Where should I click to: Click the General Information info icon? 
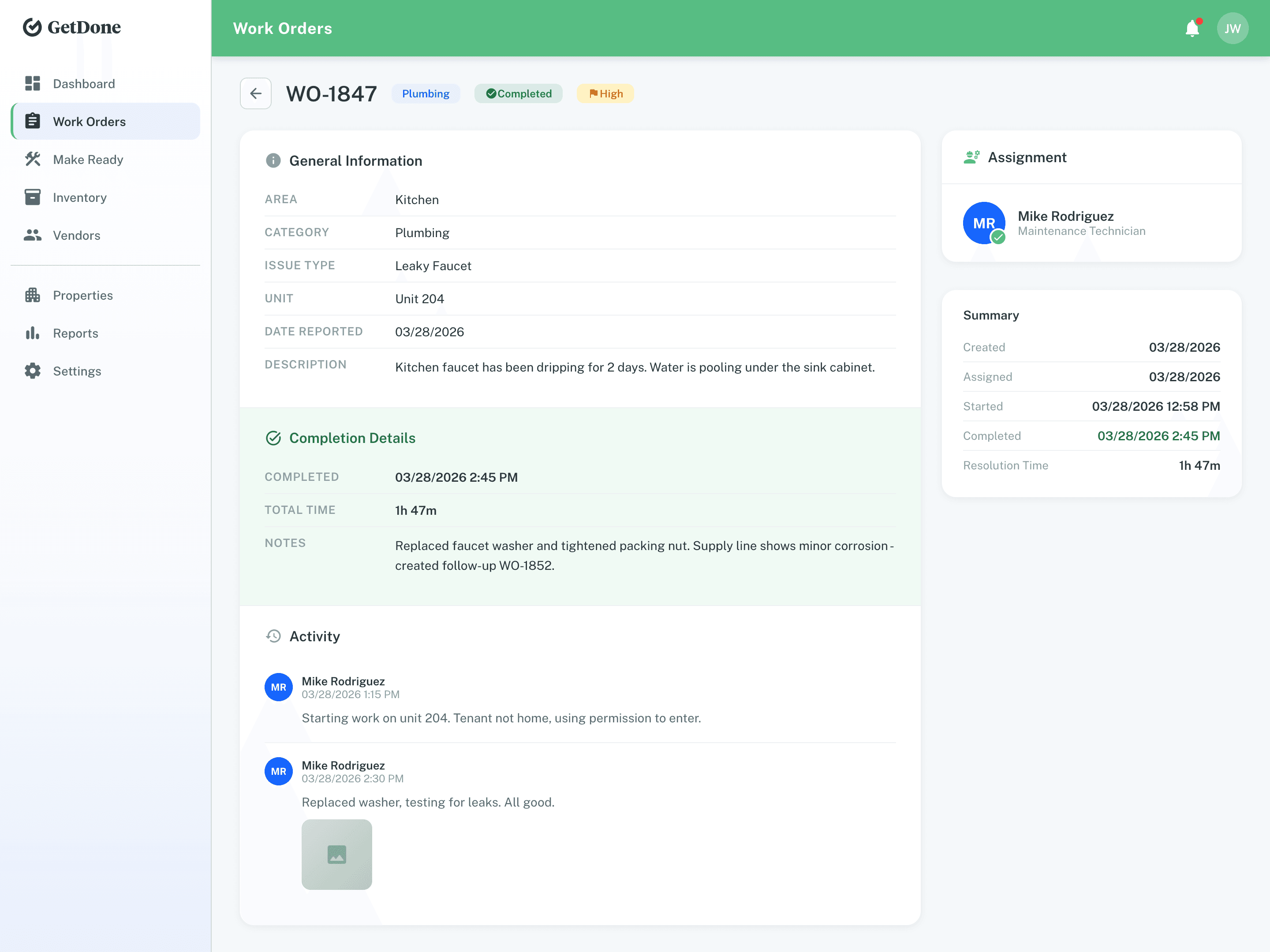[273, 161]
